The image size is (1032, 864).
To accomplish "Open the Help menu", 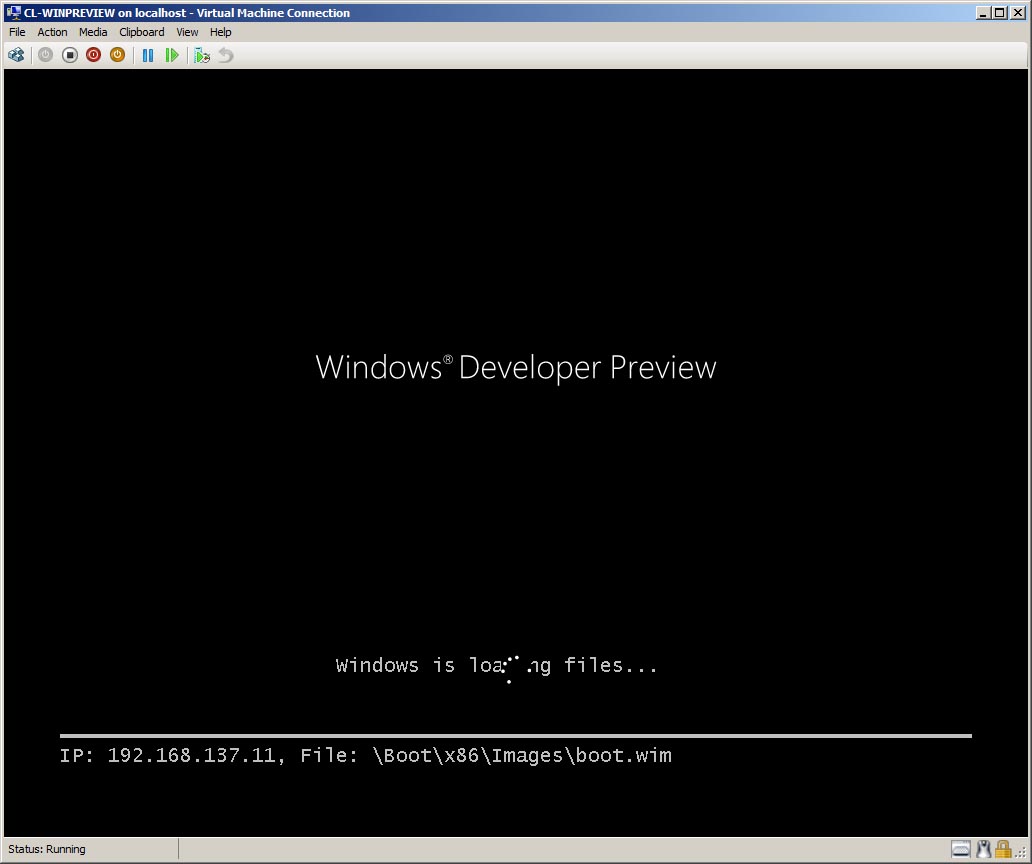I will click(x=221, y=32).
